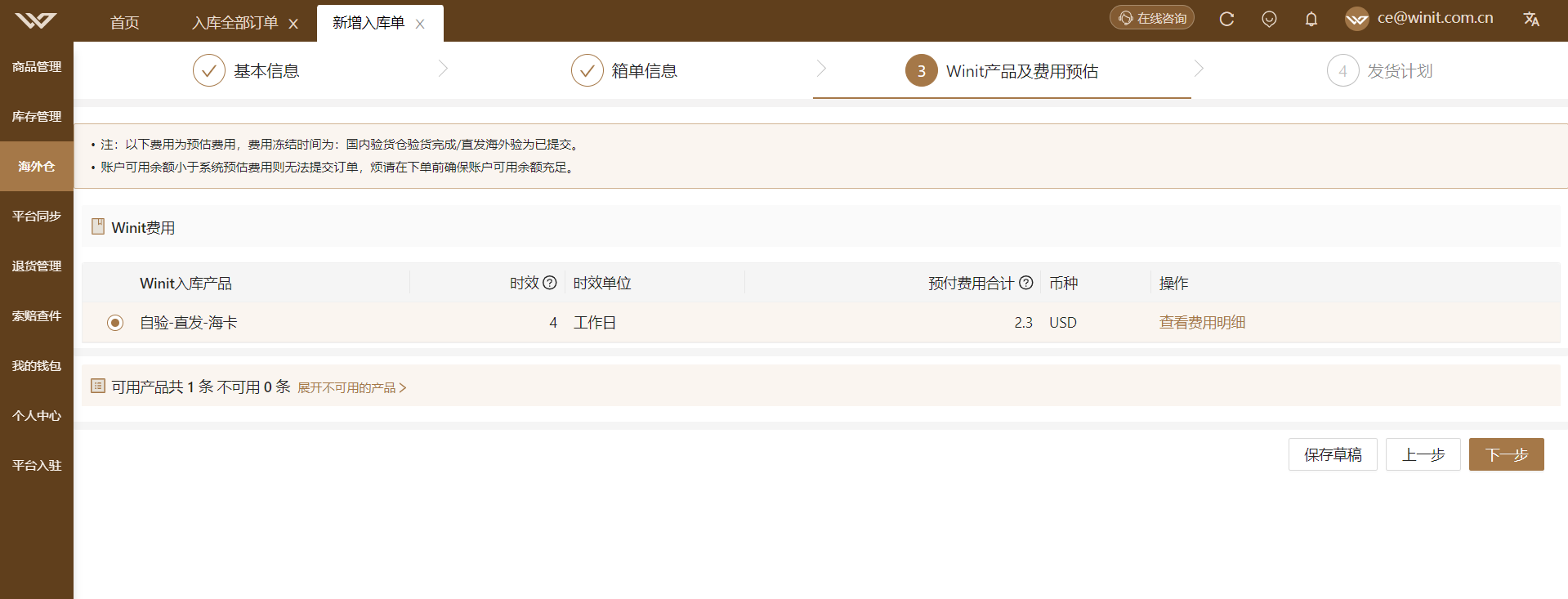Click the 自验-直发-海卡 product name
The image size is (1568, 599).
[x=189, y=323]
